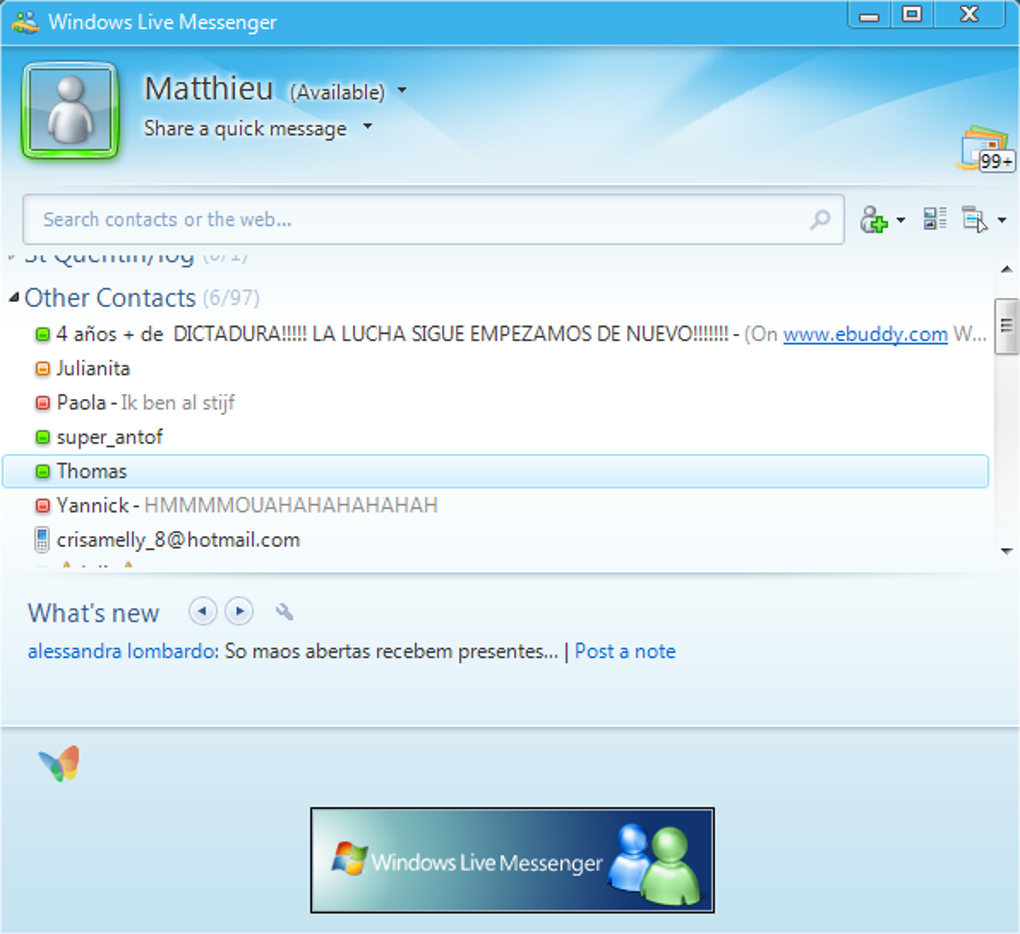Open What's new settings wrench icon
Viewport: 1020px width, 934px height.
pyautogui.click(x=284, y=612)
